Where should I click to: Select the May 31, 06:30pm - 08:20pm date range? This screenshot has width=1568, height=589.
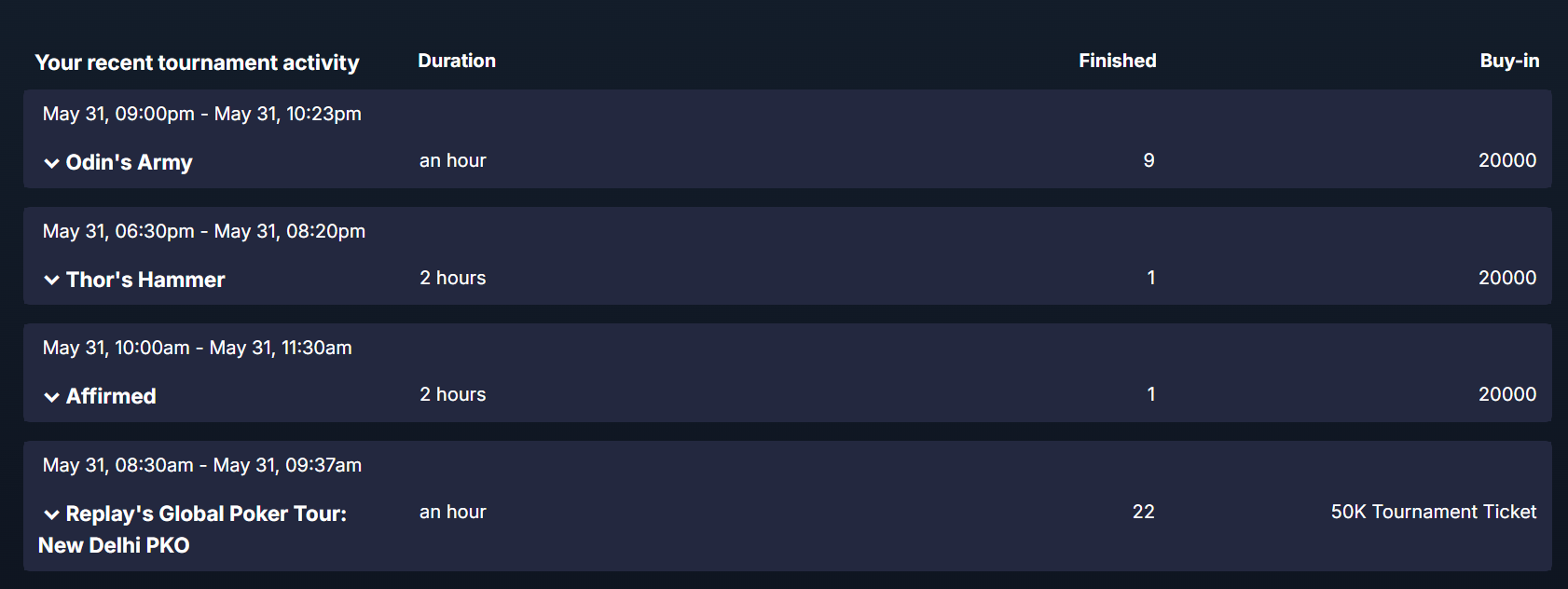pyautogui.click(x=204, y=231)
